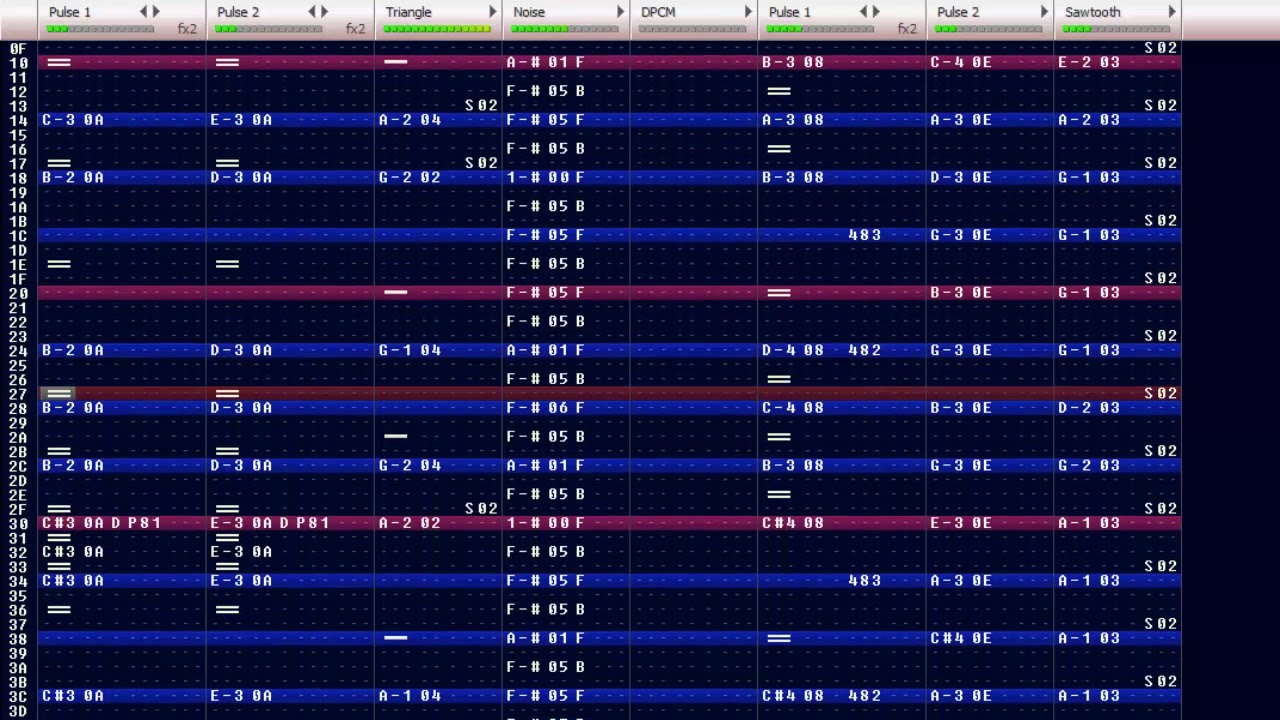Expand effect columns on Sawtooth channel
Viewport: 1280px width, 720px height.
click(x=1172, y=12)
